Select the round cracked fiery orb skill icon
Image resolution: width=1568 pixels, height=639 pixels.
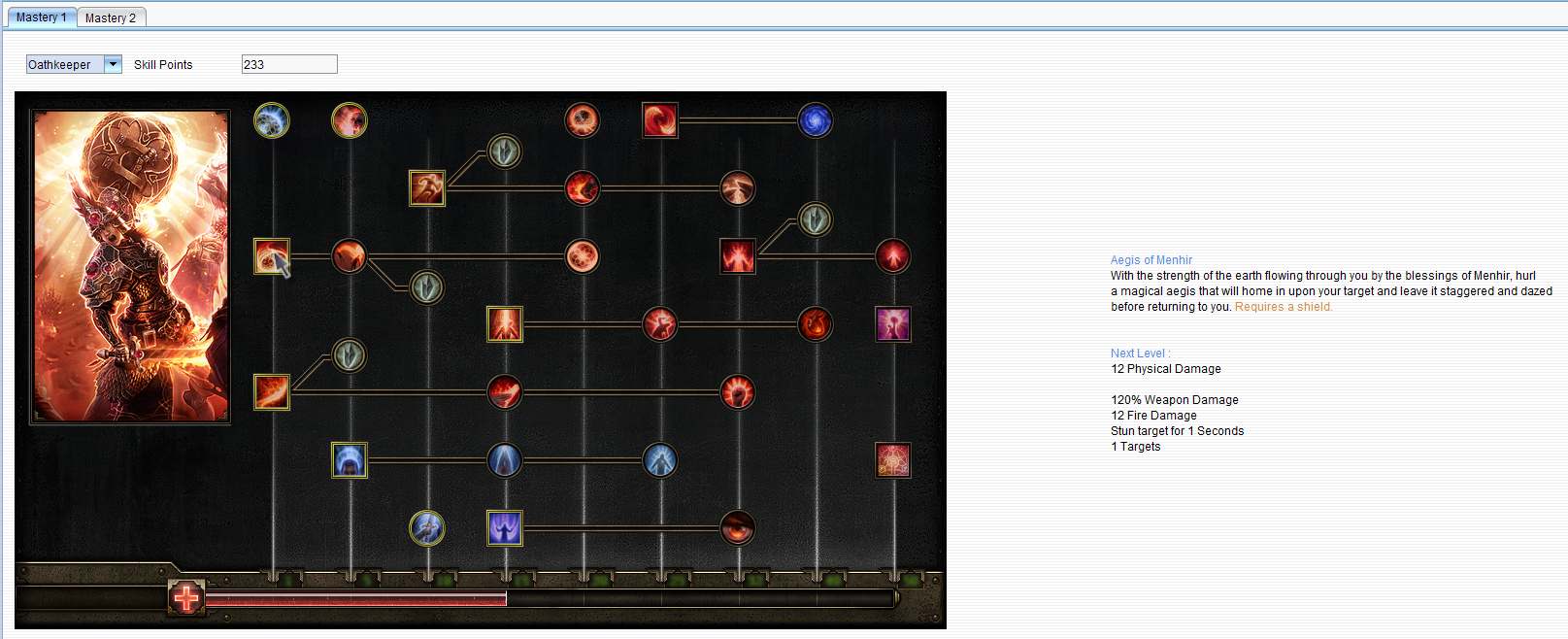coord(583,120)
